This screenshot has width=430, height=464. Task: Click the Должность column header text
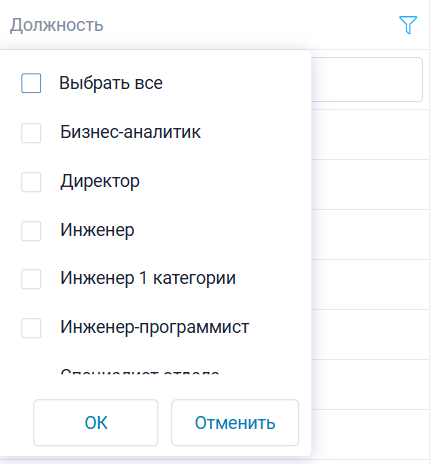[57, 25]
